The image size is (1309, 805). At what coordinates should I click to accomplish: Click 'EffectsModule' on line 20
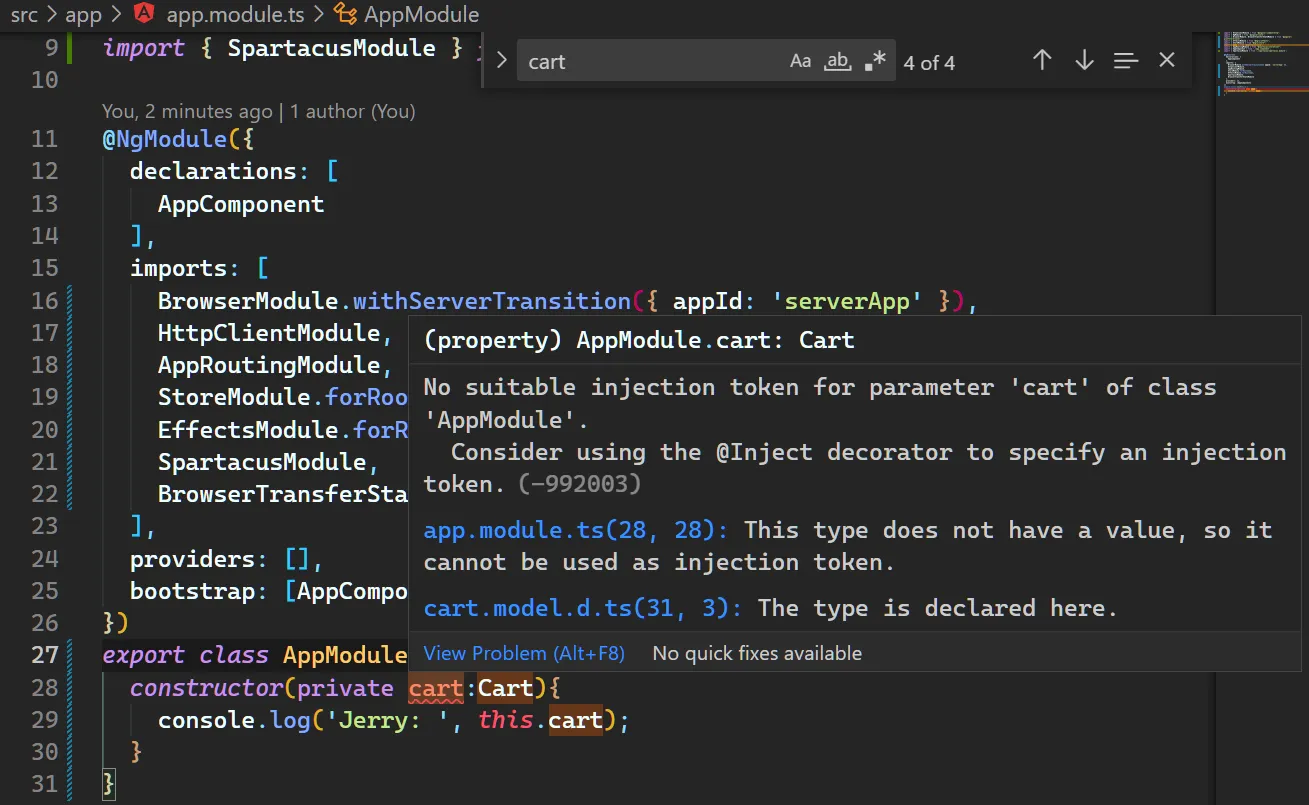[248, 430]
